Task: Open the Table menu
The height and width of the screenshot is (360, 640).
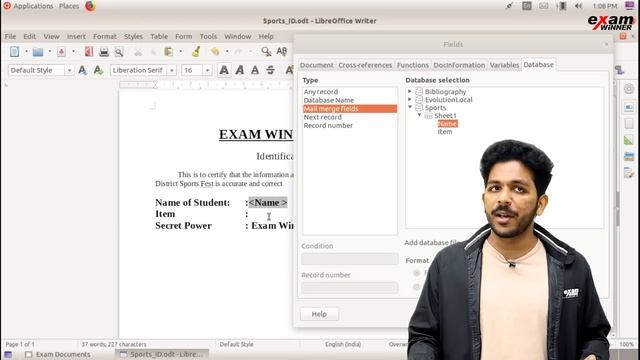Action: tap(159, 36)
